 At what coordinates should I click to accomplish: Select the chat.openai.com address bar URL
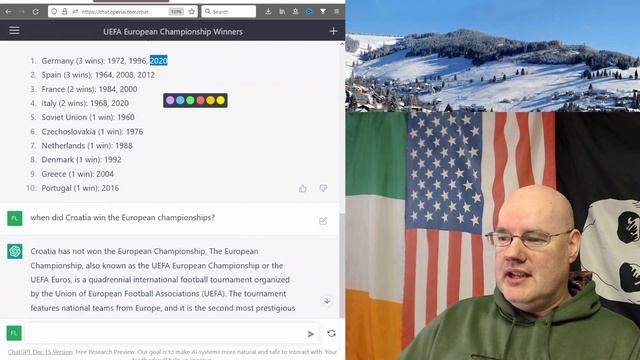point(115,12)
